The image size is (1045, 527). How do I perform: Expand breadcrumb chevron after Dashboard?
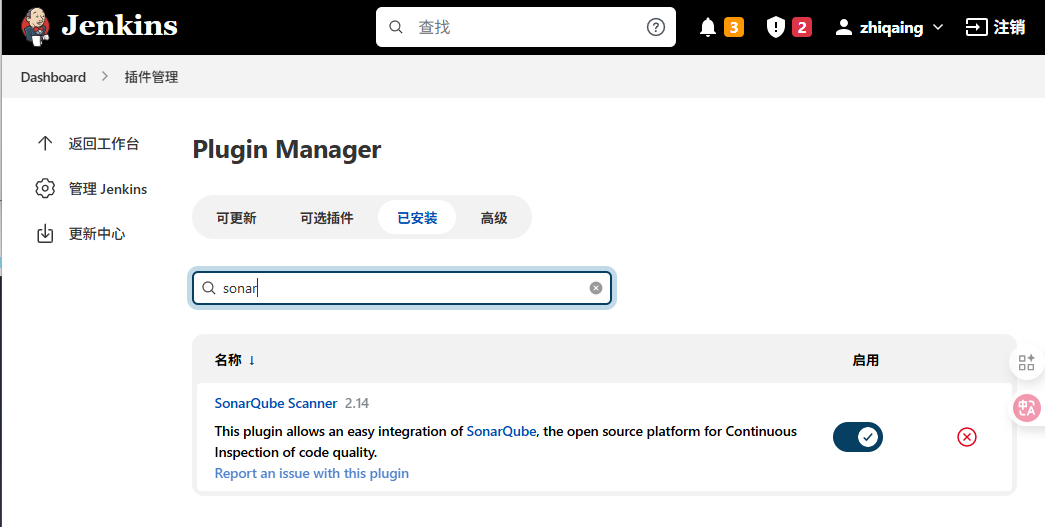click(105, 77)
